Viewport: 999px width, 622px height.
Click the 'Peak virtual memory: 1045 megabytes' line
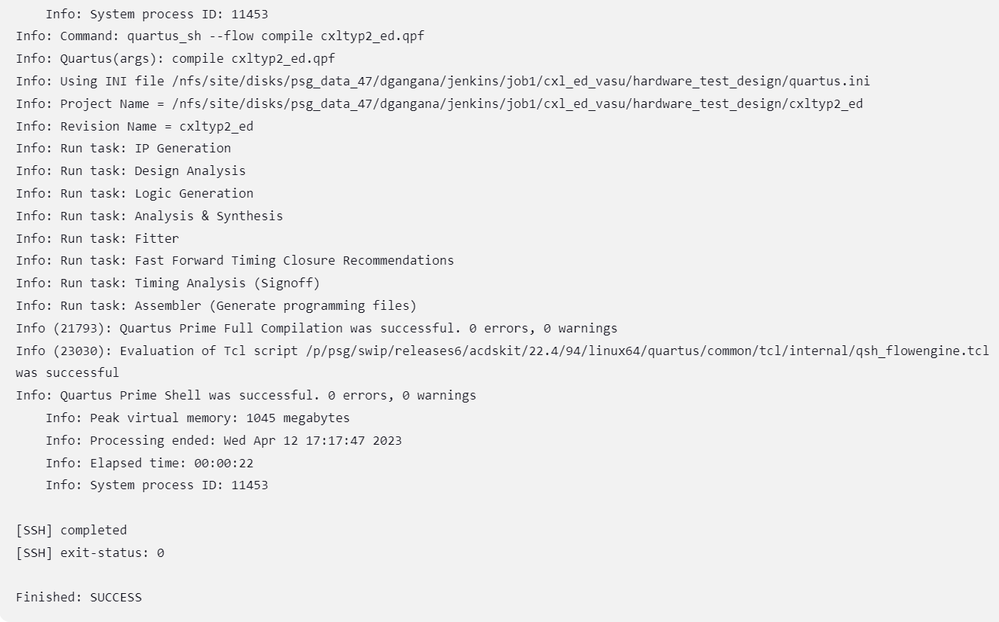pyautogui.click(x=197, y=418)
